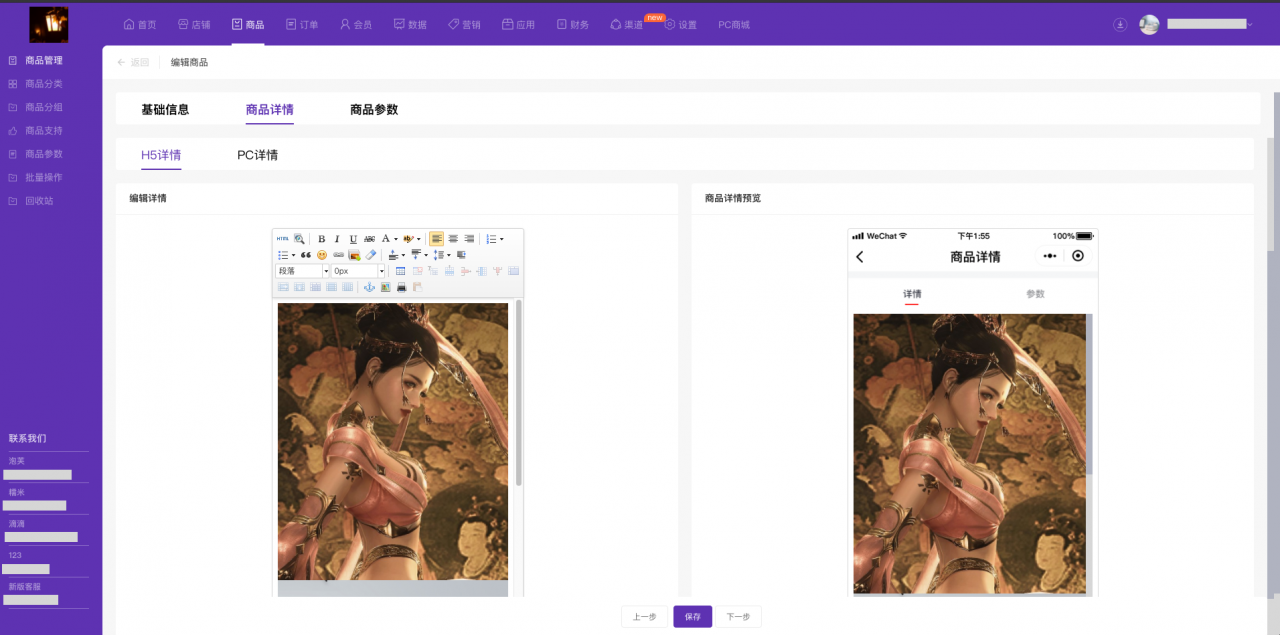Expand the ordered list style dropdown
Image resolution: width=1280 pixels, height=635 pixels.
pyautogui.click(x=502, y=239)
